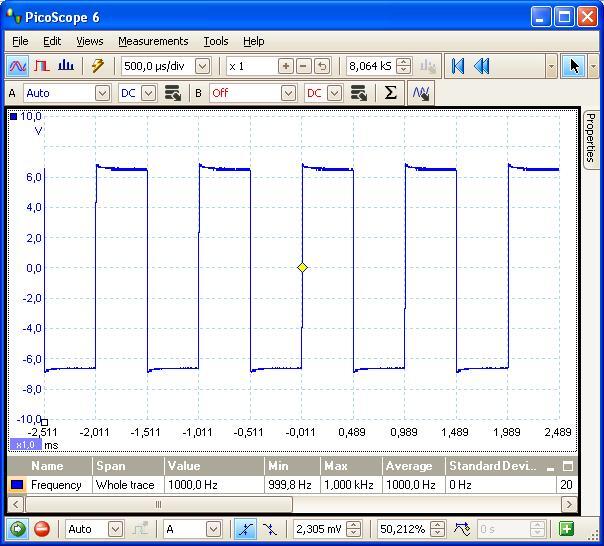Open the vertical Properties side tab

click(x=590, y=137)
